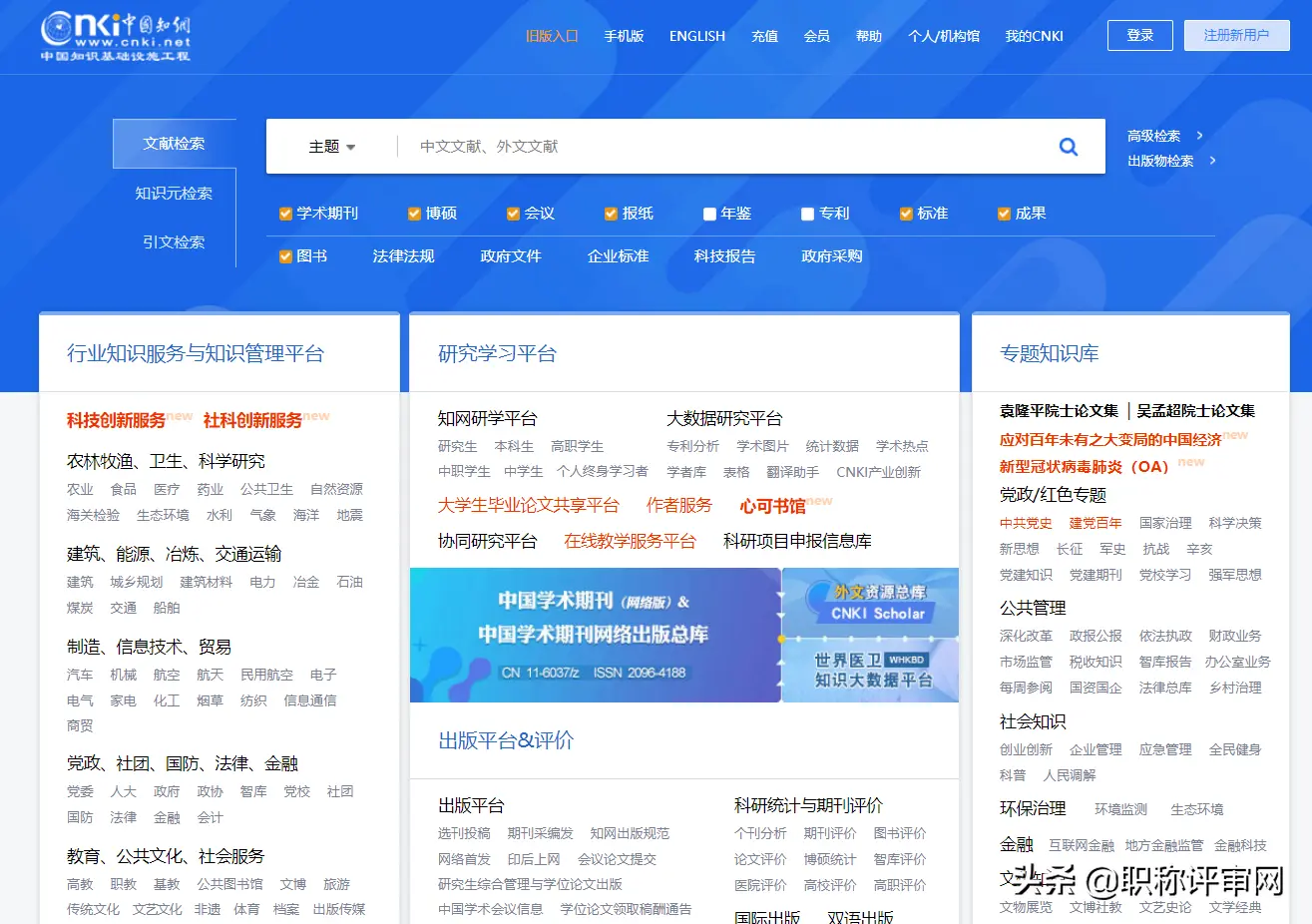Screen dimensions: 1312x924
Task: Open the 城乡规划 industry link
Action: [x=137, y=582]
